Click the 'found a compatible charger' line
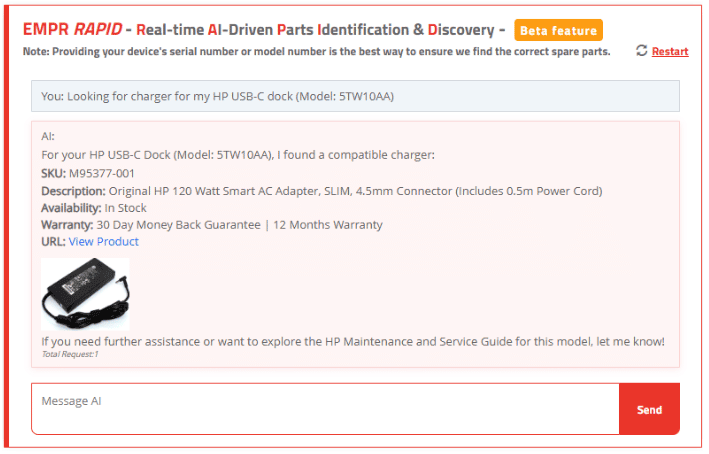This screenshot has height=454, width=709. pyautogui.click(x=238, y=155)
